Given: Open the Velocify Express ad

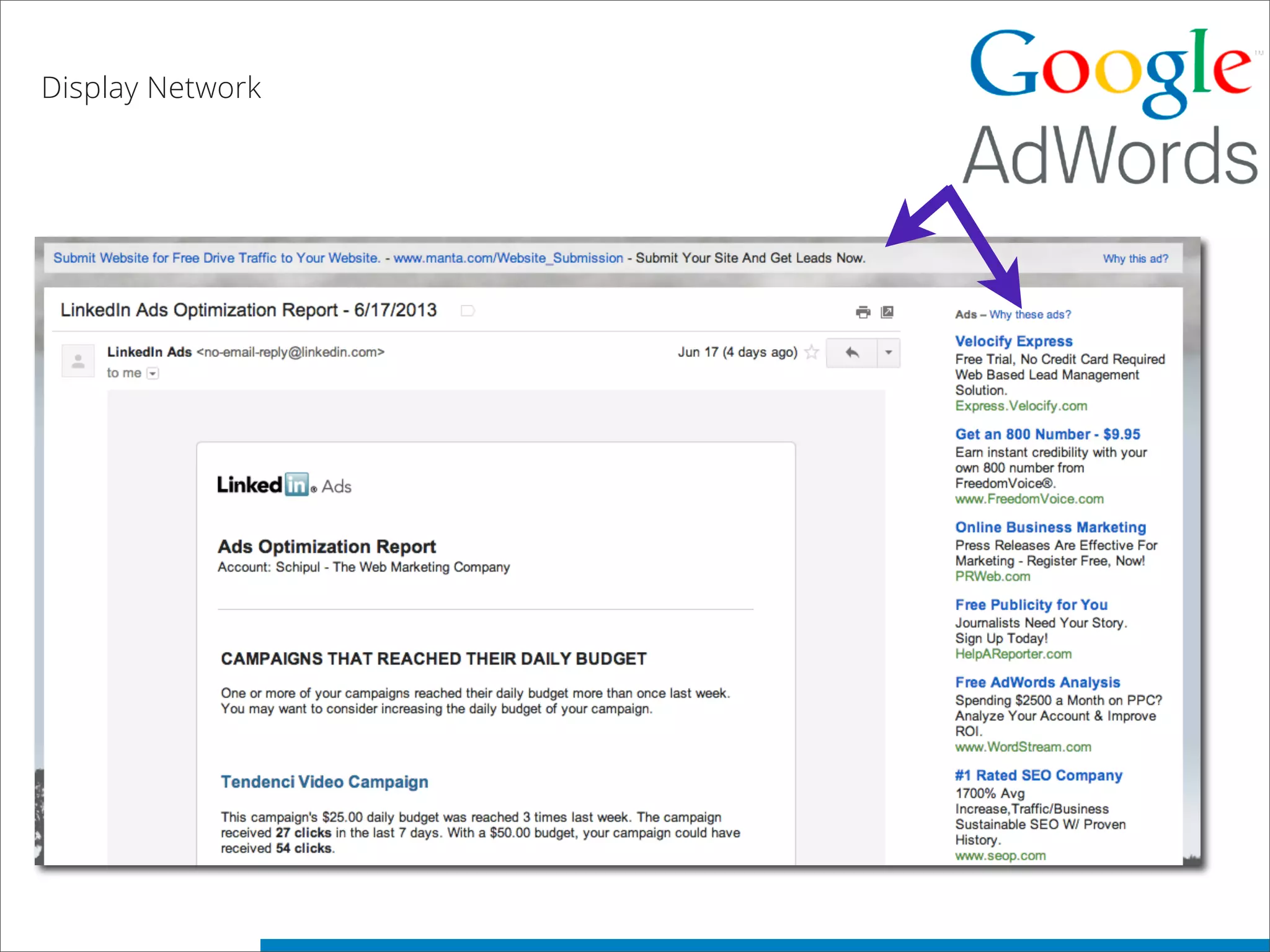Looking at the screenshot, I should [1013, 342].
